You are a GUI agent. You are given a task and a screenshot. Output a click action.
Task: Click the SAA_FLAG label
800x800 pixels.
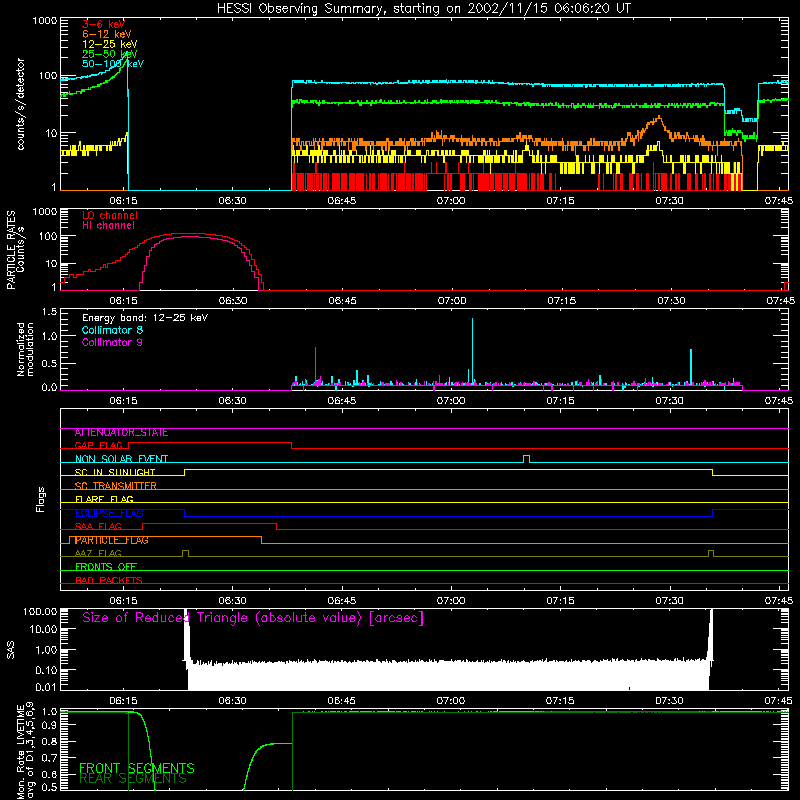tap(98, 527)
